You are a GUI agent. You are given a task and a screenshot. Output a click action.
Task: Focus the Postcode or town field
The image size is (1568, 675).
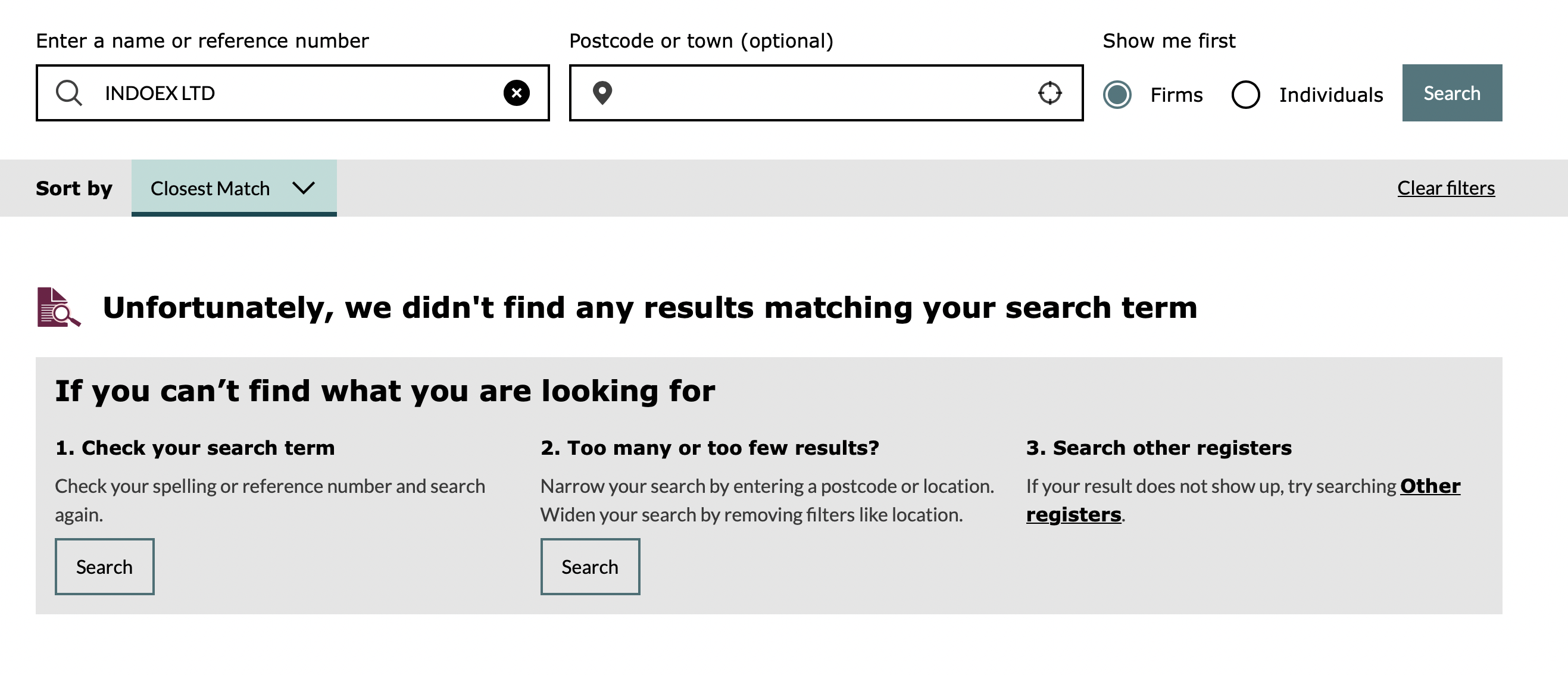(826, 93)
